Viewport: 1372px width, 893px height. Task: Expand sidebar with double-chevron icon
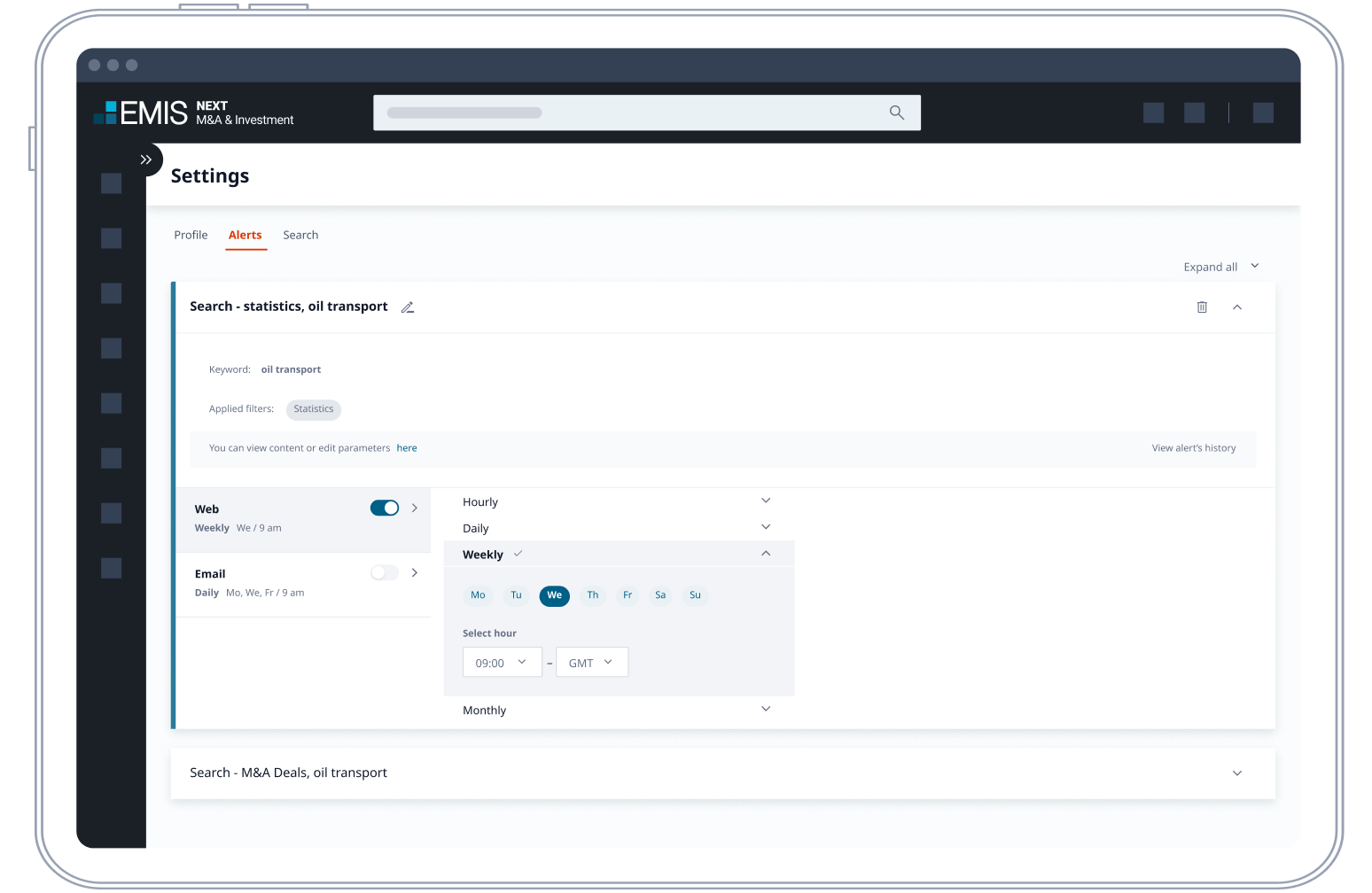tap(146, 160)
